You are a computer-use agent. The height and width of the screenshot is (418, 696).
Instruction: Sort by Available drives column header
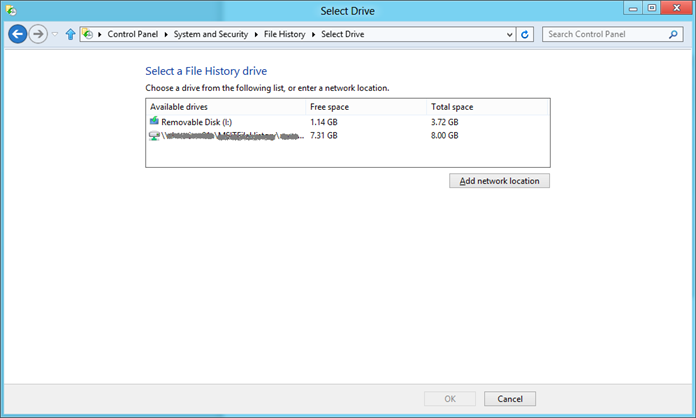point(225,107)
